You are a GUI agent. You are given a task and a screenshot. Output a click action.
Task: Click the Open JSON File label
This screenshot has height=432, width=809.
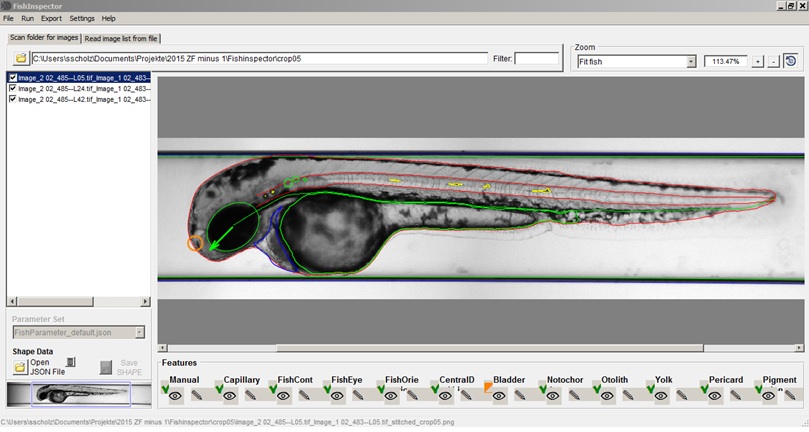(x=47, y=367)
